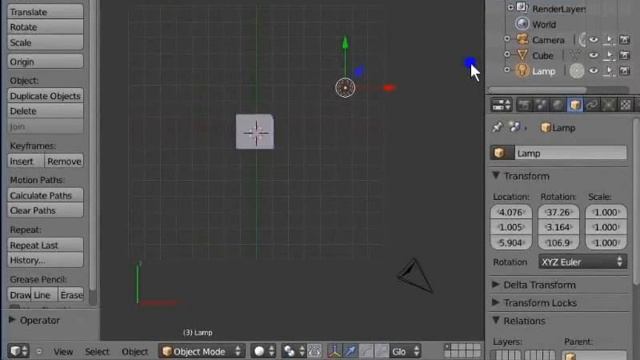Open the 3D view editor type selector

coord(18,351)
